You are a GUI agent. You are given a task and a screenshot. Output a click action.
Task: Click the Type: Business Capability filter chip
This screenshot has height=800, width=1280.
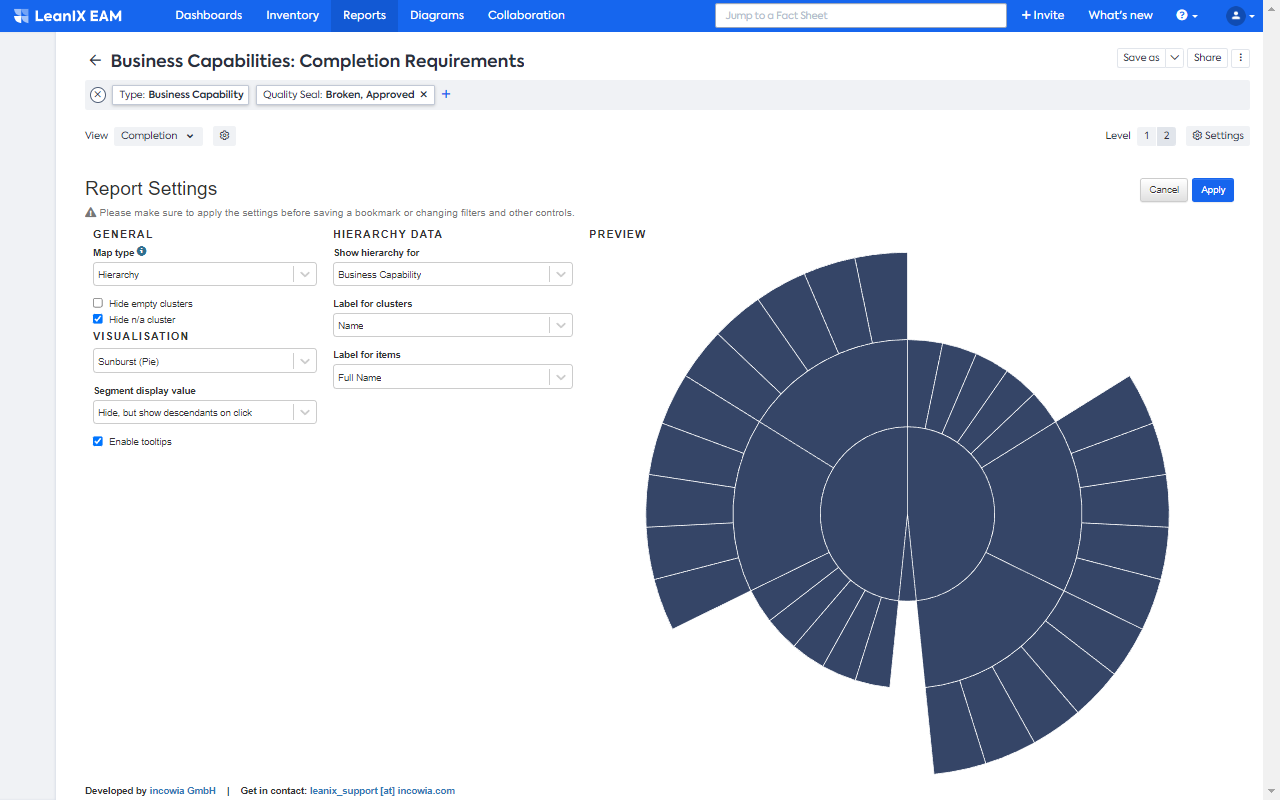[x=181, y=95]
